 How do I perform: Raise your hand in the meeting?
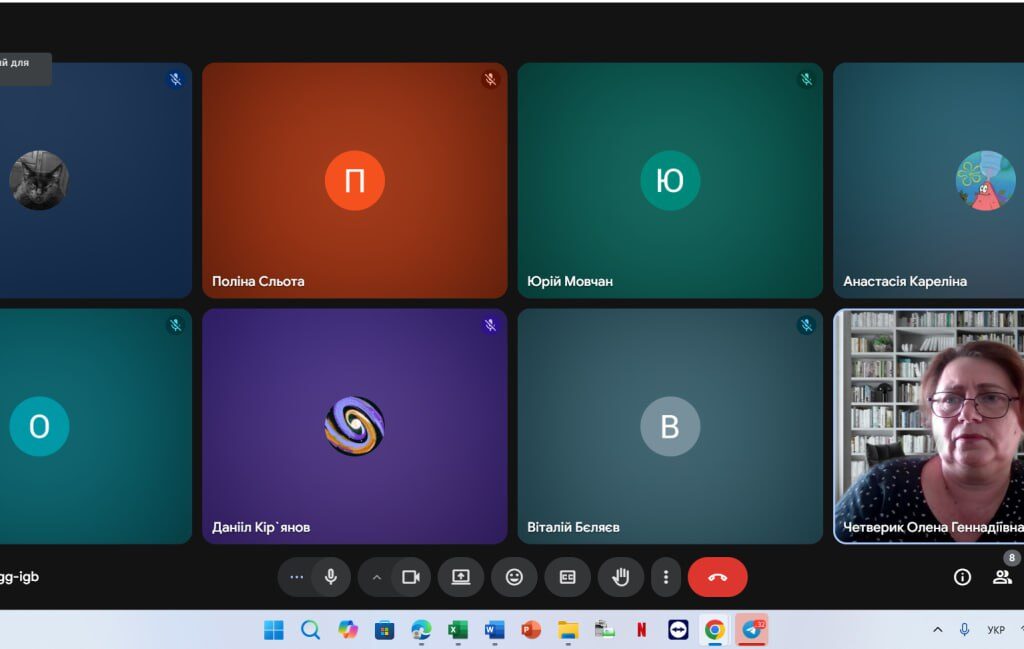(x=620, y=577)
